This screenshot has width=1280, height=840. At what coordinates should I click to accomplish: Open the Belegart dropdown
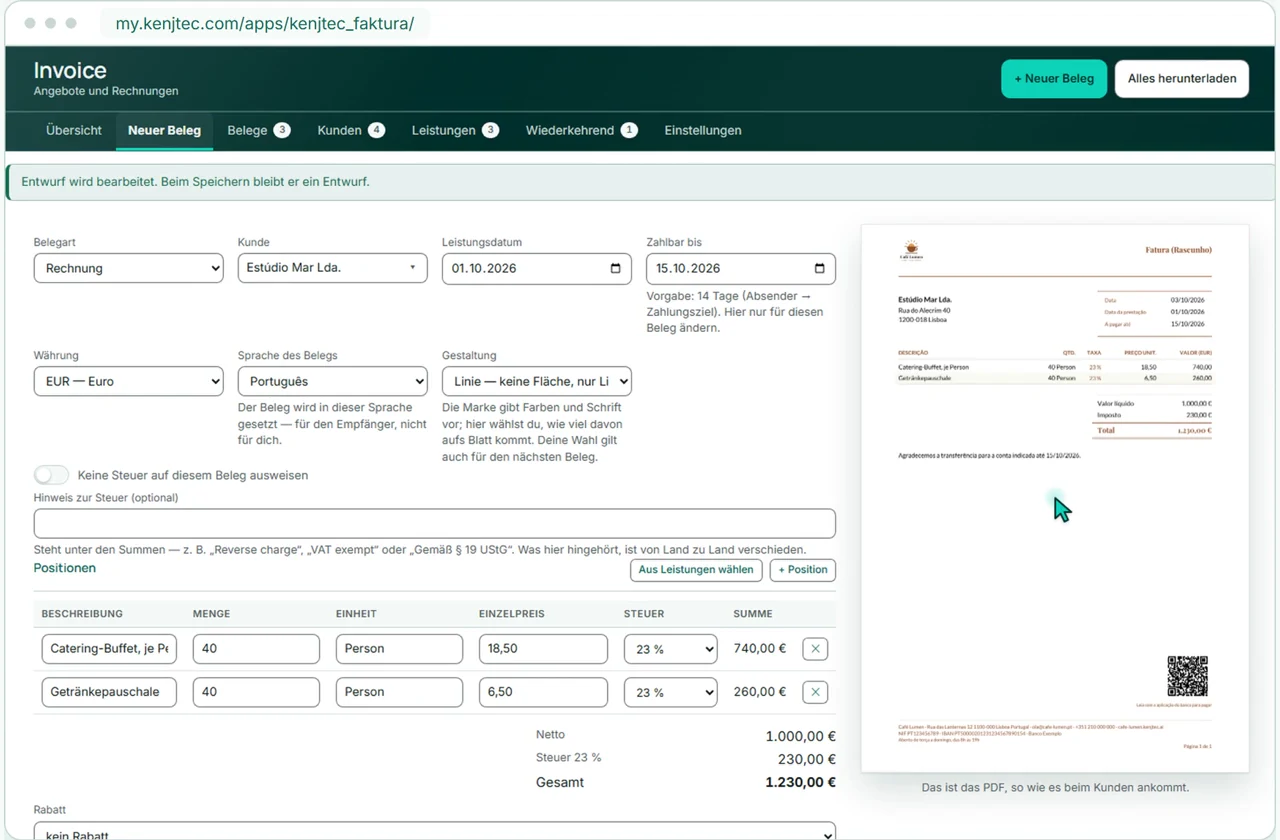pos(128,268)
